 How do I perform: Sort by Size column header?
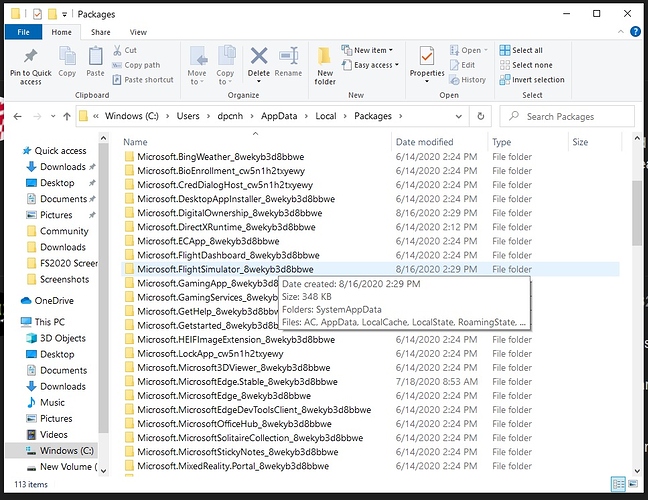click(x=595, y=142)
